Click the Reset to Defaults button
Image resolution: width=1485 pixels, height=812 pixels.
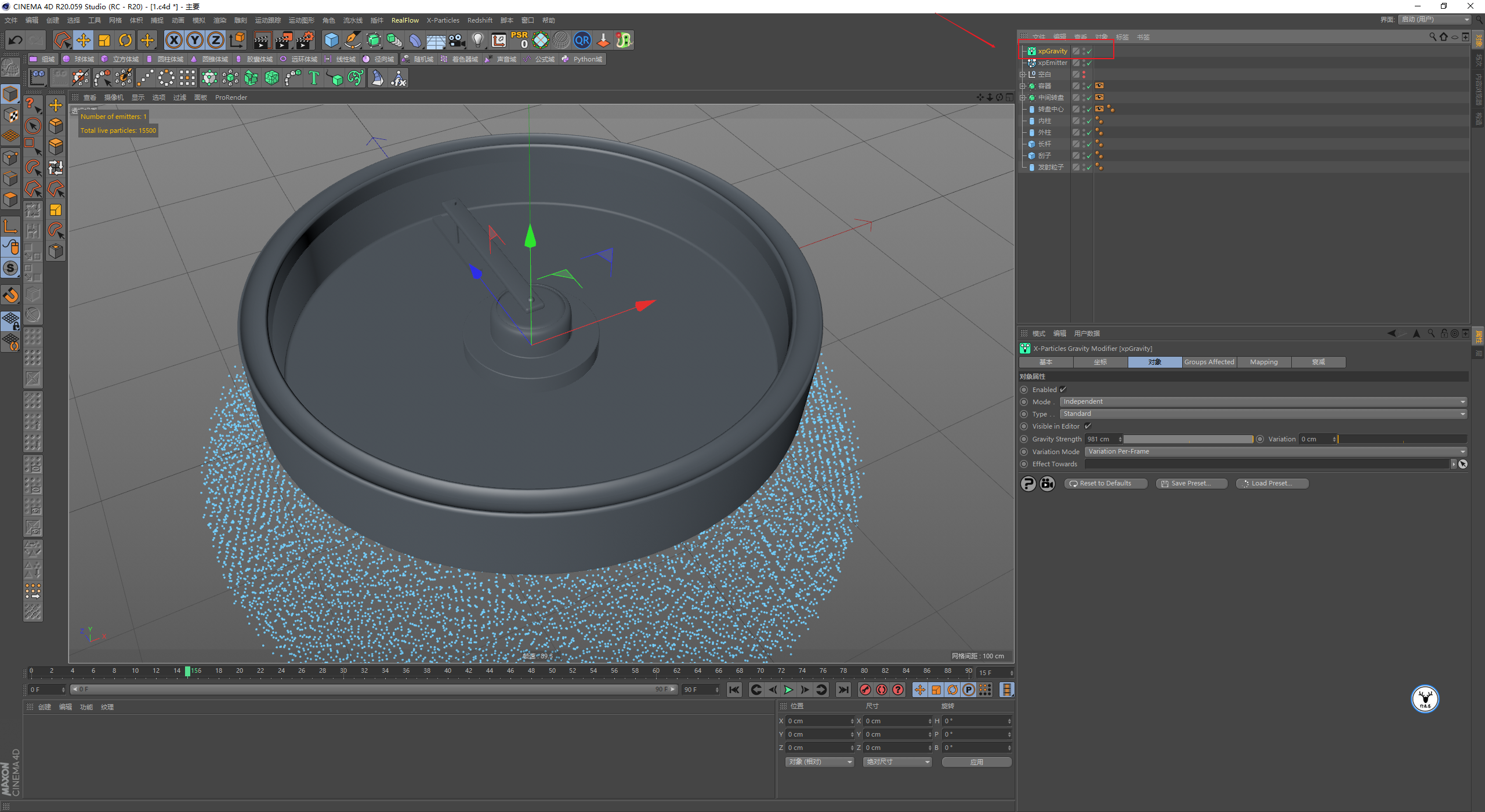pos(1105,483)
